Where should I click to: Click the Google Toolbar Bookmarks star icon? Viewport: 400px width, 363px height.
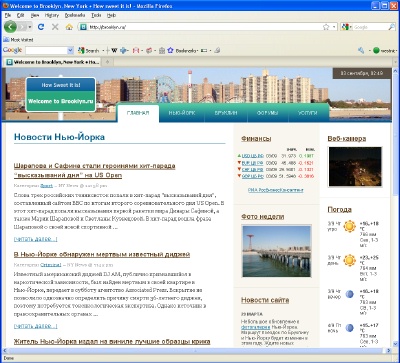point(171,50)
